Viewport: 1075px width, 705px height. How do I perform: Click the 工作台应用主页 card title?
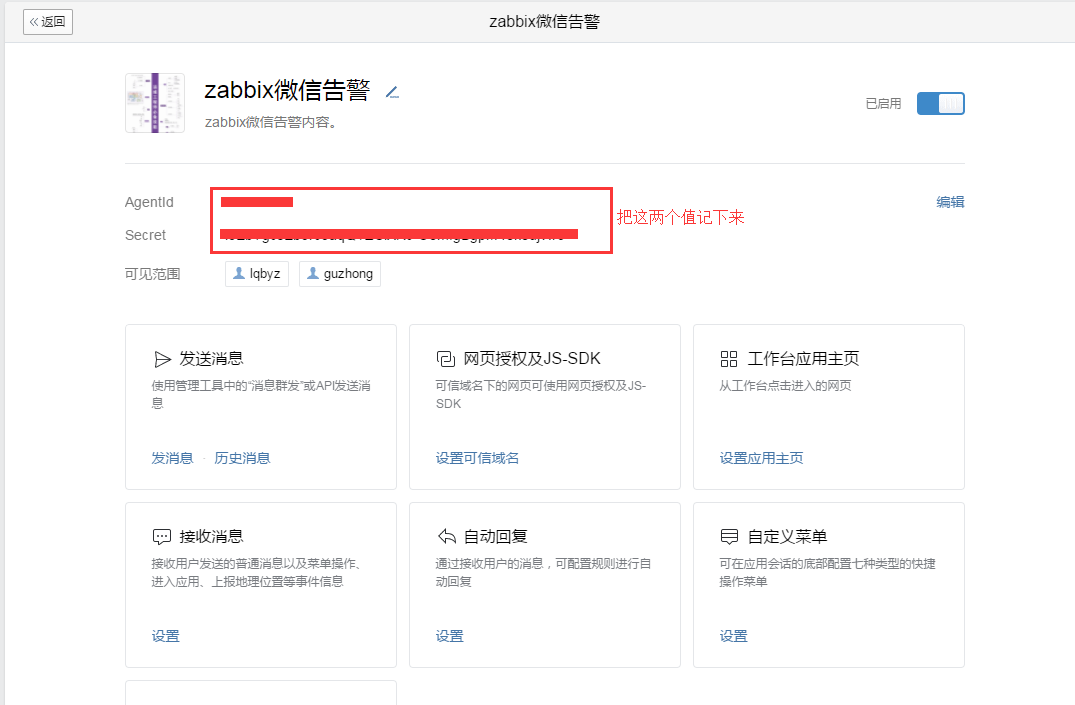point(803,359)
